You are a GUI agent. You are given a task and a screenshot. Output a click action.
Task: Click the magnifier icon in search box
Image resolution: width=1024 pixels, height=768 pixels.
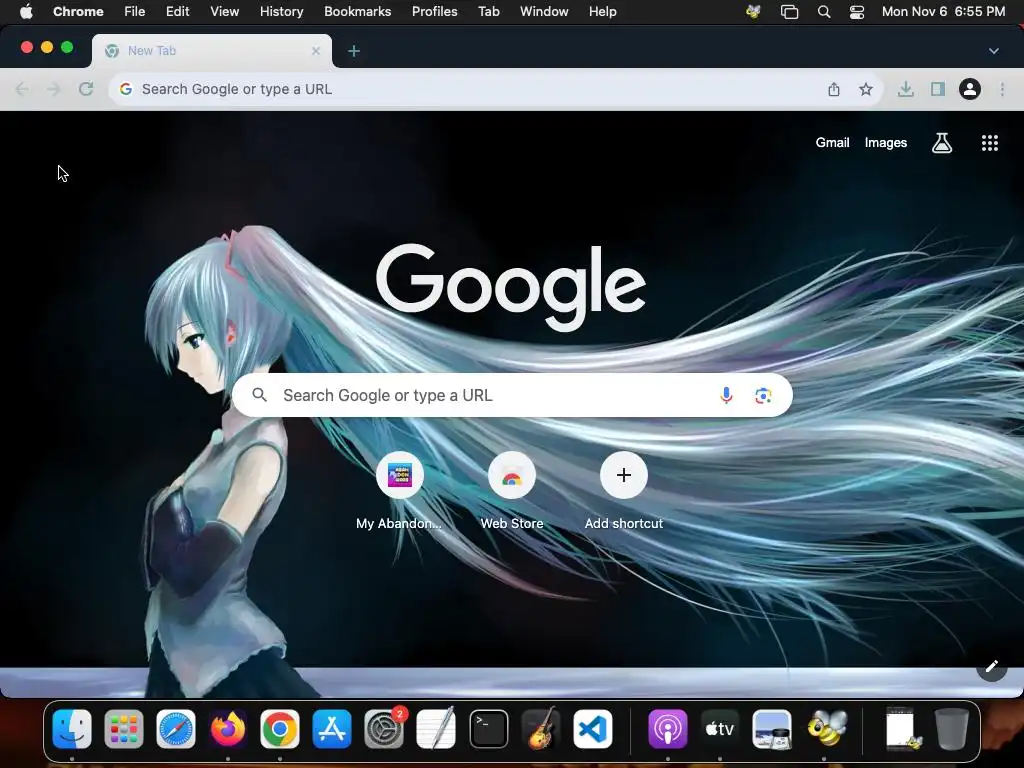259,395
